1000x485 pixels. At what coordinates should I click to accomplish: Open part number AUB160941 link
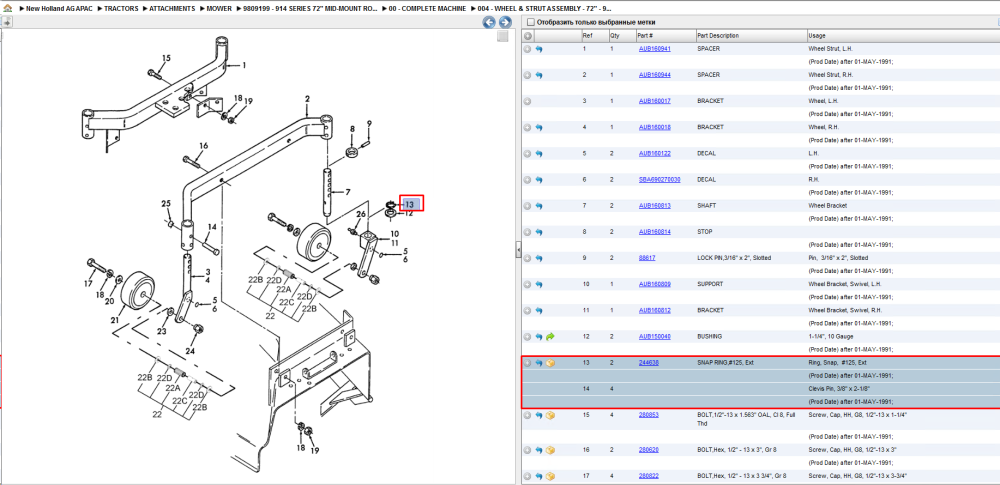coord(654,49)
